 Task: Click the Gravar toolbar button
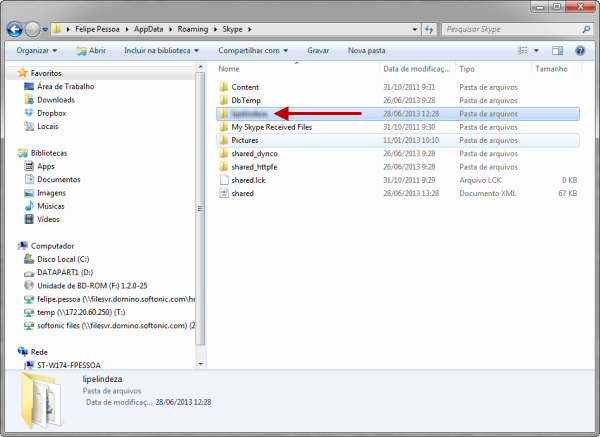[x=318, y=51]
